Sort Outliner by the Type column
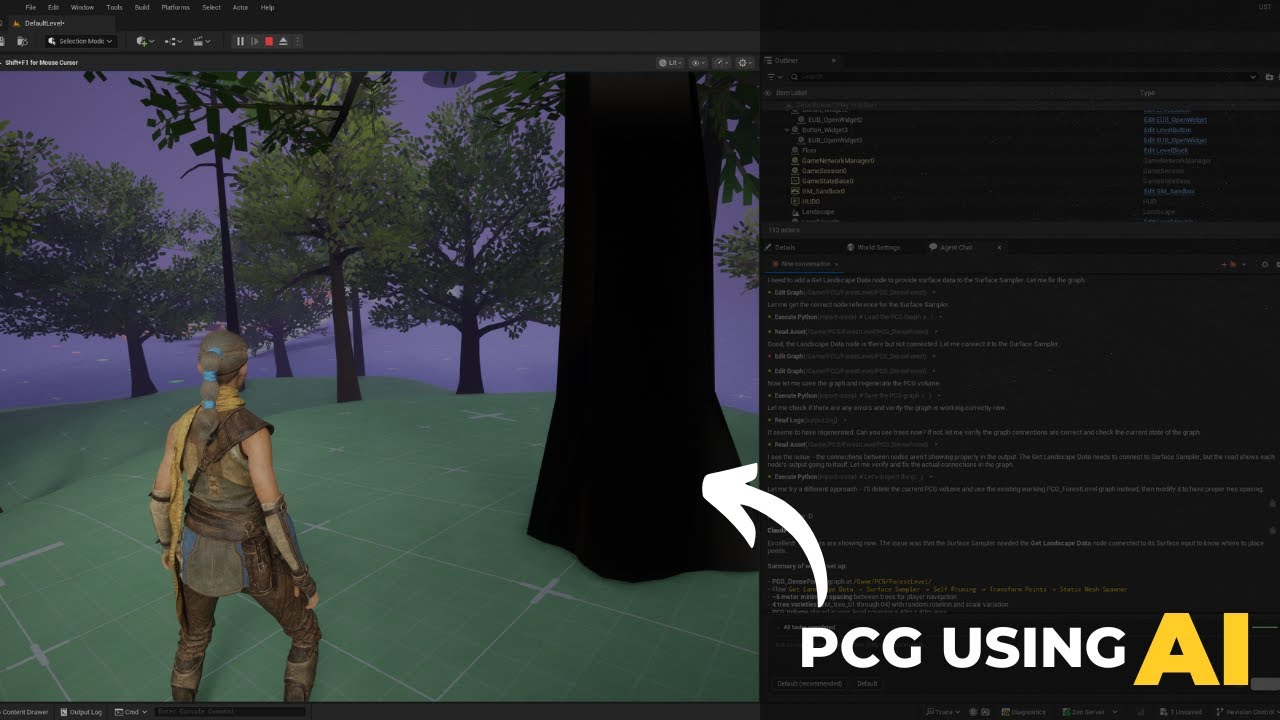Viewport: 1280px width, 720px height. point(1147,92)
